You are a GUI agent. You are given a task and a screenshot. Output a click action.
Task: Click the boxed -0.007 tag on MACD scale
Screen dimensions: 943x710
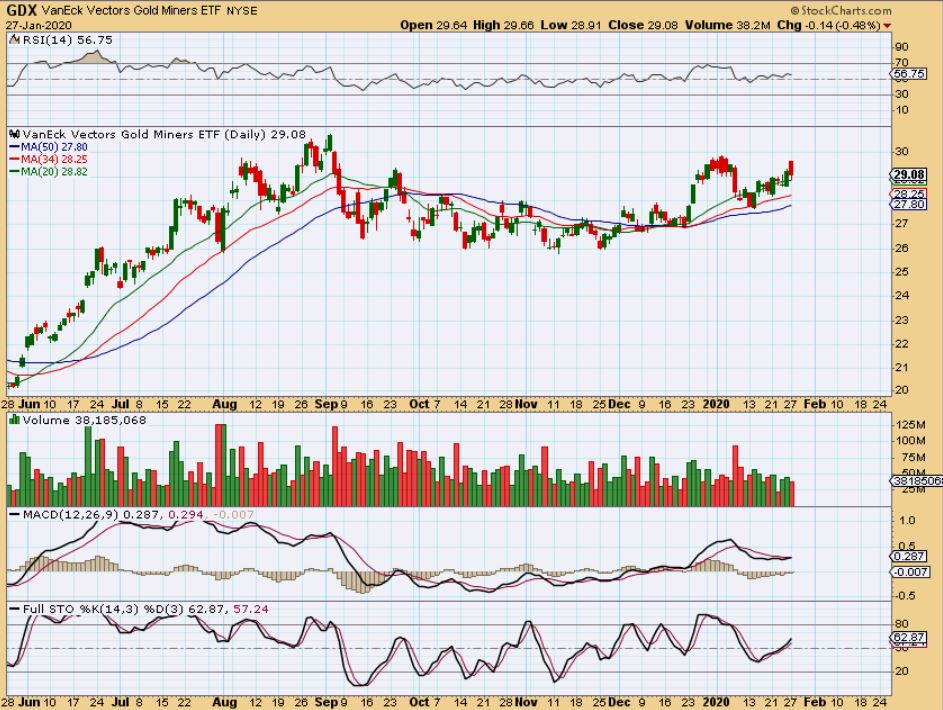pos(909,572)
